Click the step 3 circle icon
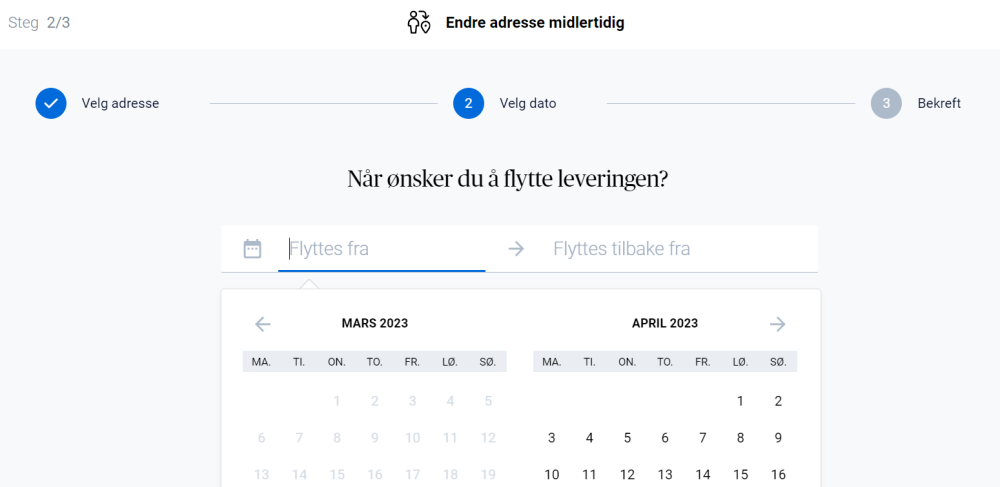Screen dimensions: 1000x487 pos(886,103)
